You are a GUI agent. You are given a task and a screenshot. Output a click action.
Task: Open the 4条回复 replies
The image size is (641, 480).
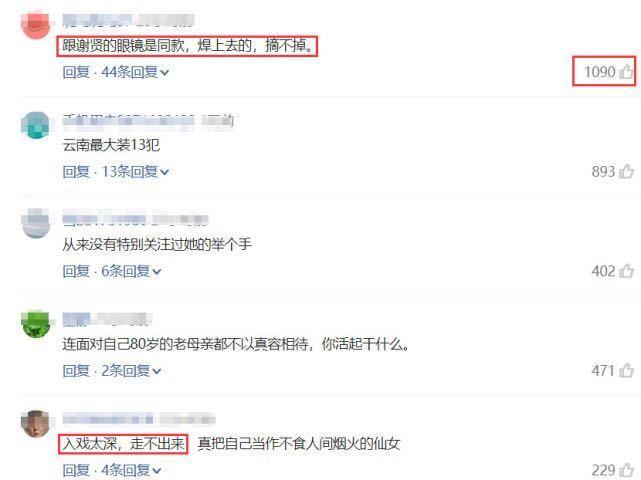(131, 471)
